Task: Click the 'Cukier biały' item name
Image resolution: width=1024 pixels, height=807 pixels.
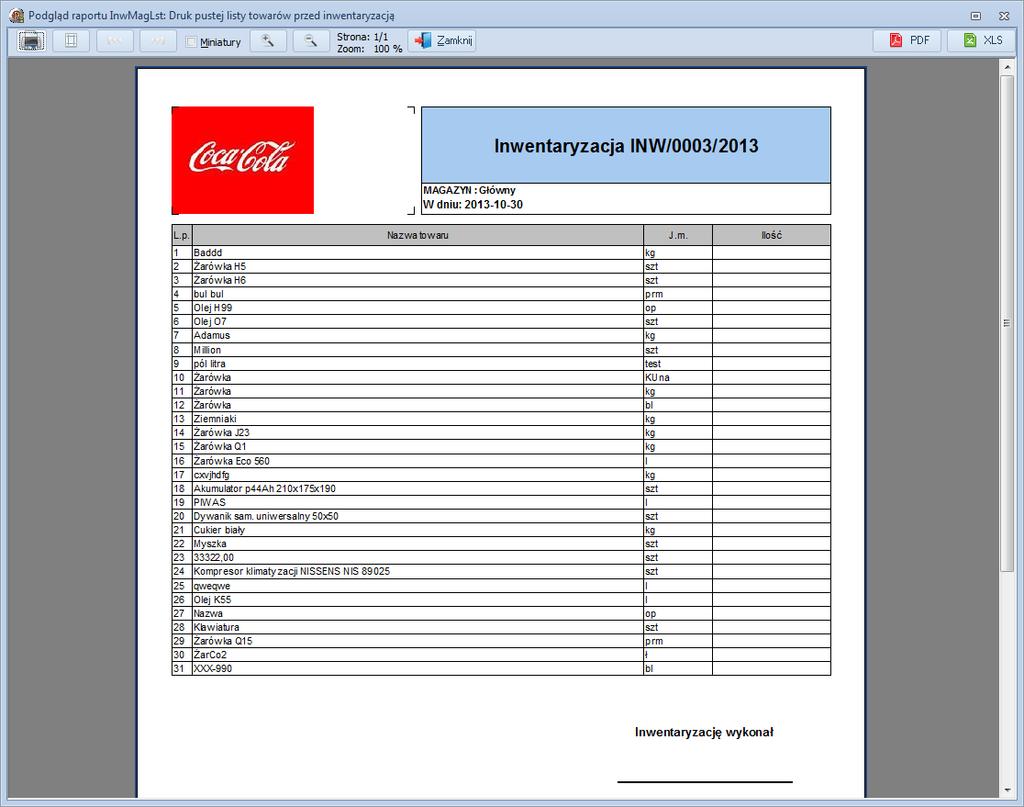Action: pos(219,530)
